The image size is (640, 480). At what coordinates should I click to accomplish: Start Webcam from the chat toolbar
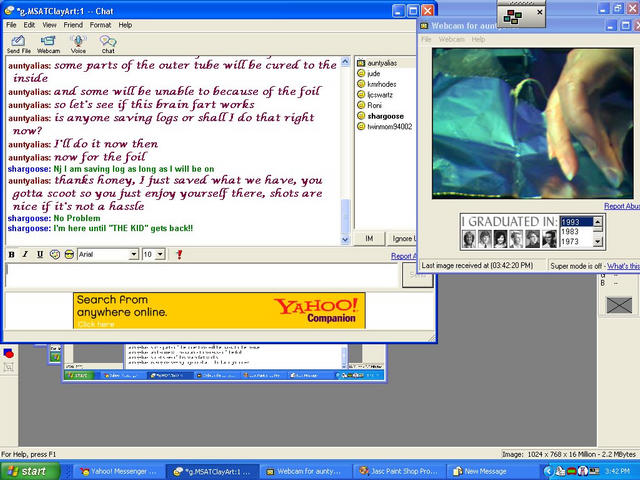[48, 44]
